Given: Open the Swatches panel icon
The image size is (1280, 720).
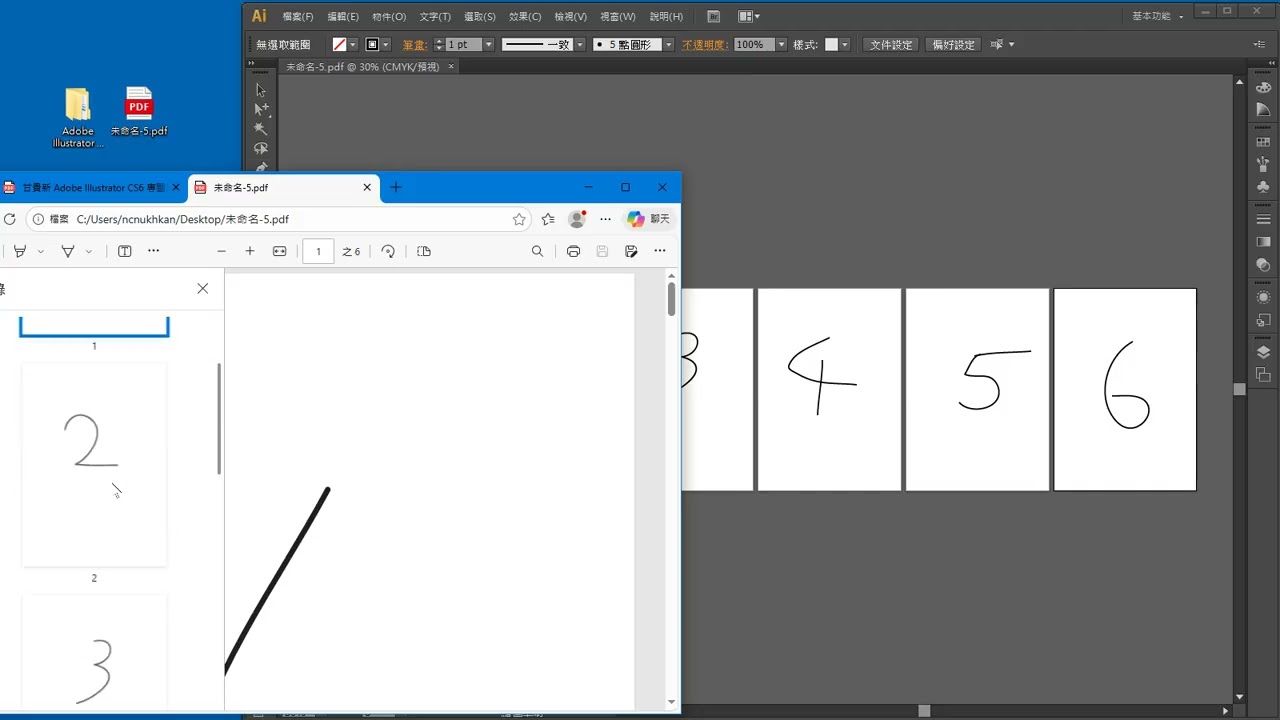Looking at the screenshot, I should 1263,142.
